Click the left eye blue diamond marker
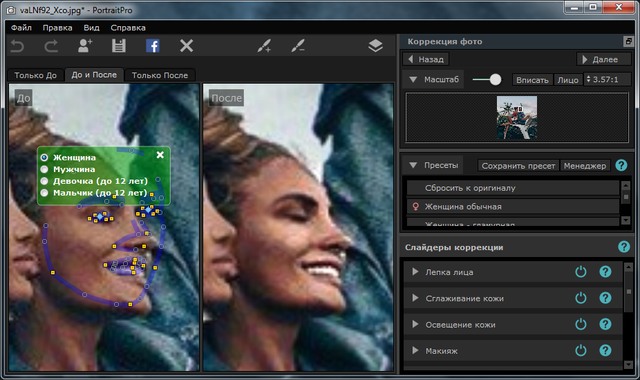The height and width of the screenshot is (380, 640). click(100, 216)
